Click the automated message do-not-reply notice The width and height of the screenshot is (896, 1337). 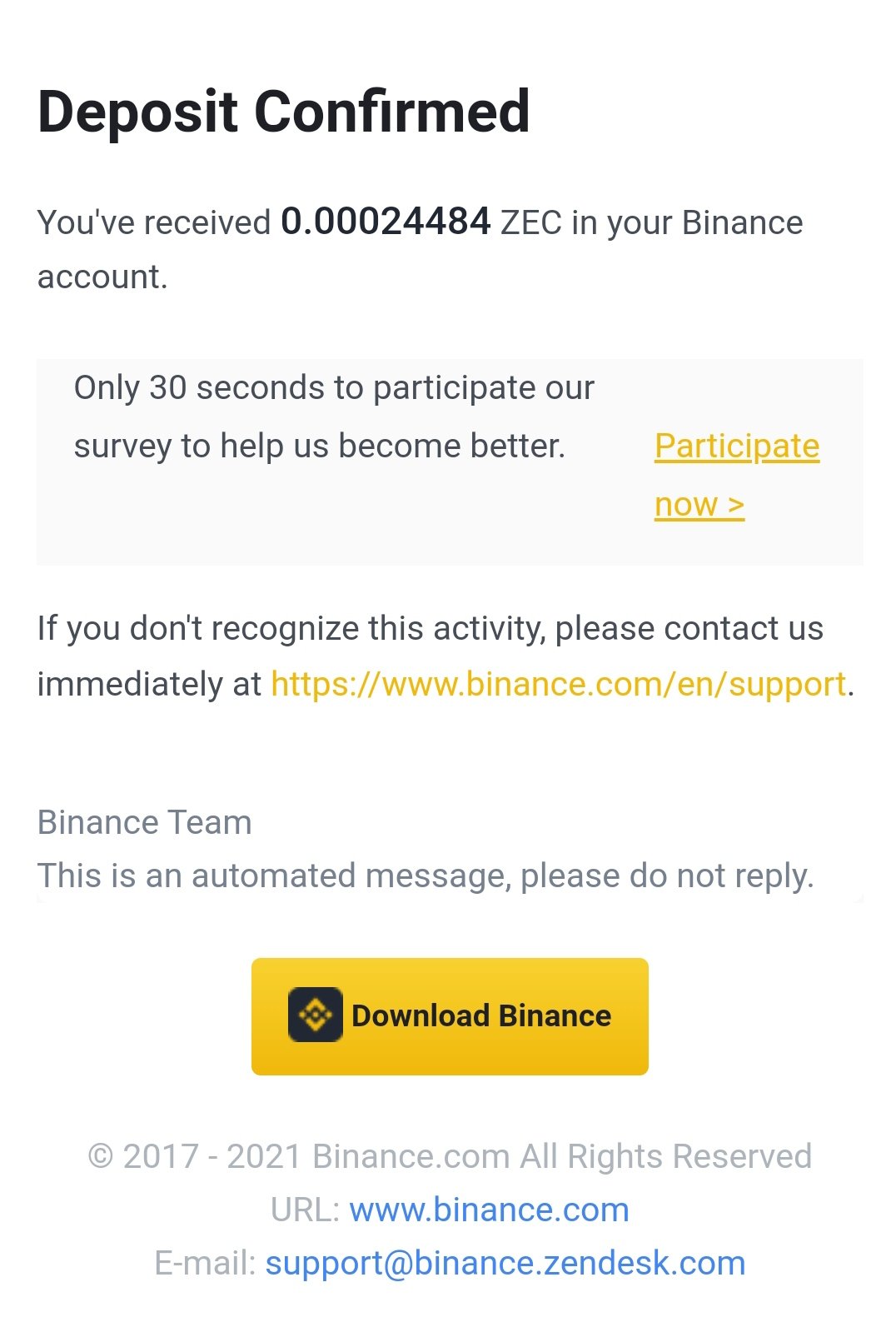(426, 876)
